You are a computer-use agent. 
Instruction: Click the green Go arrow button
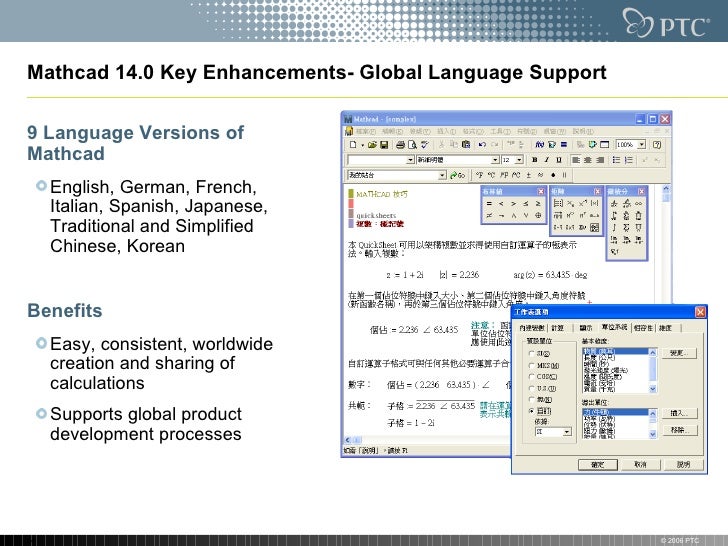457,175
